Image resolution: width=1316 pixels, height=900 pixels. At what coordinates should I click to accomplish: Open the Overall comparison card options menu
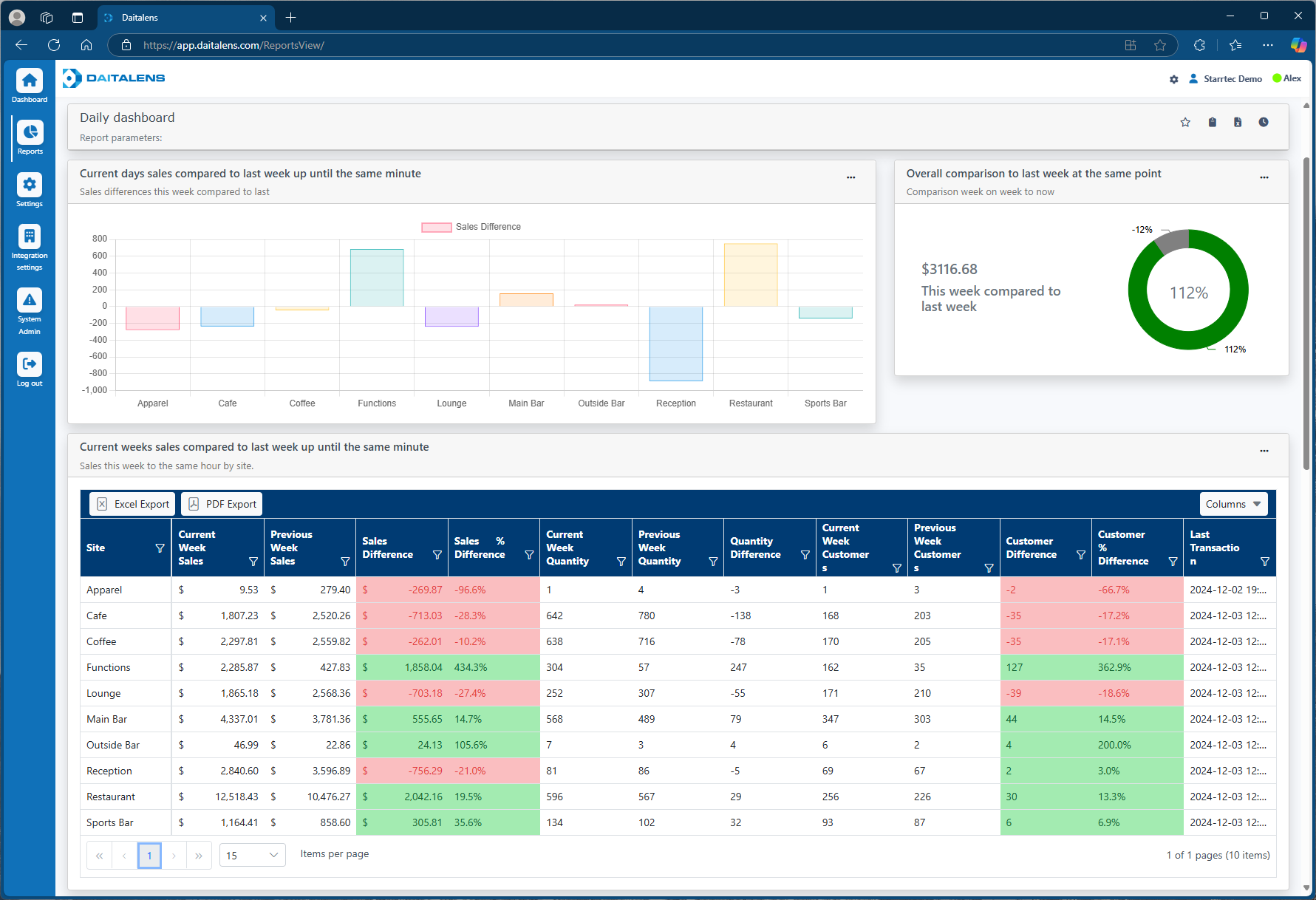tap(1264, 177)
